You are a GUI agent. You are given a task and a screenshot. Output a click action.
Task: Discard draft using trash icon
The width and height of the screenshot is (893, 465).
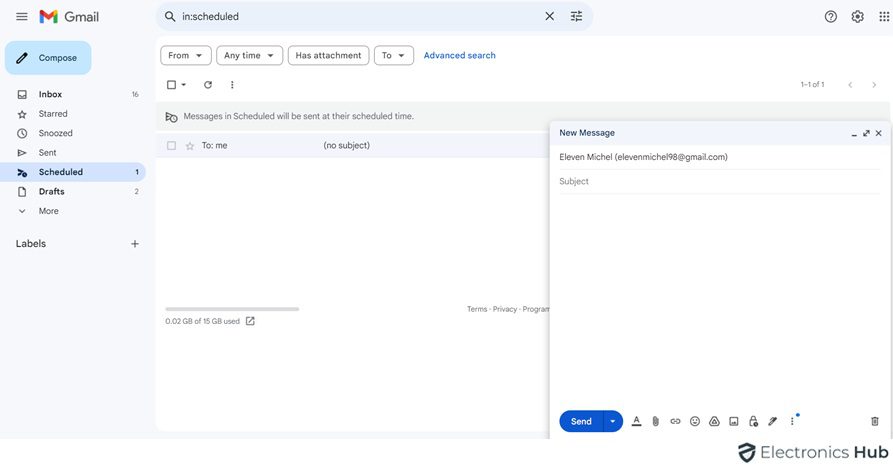point(875,421)
